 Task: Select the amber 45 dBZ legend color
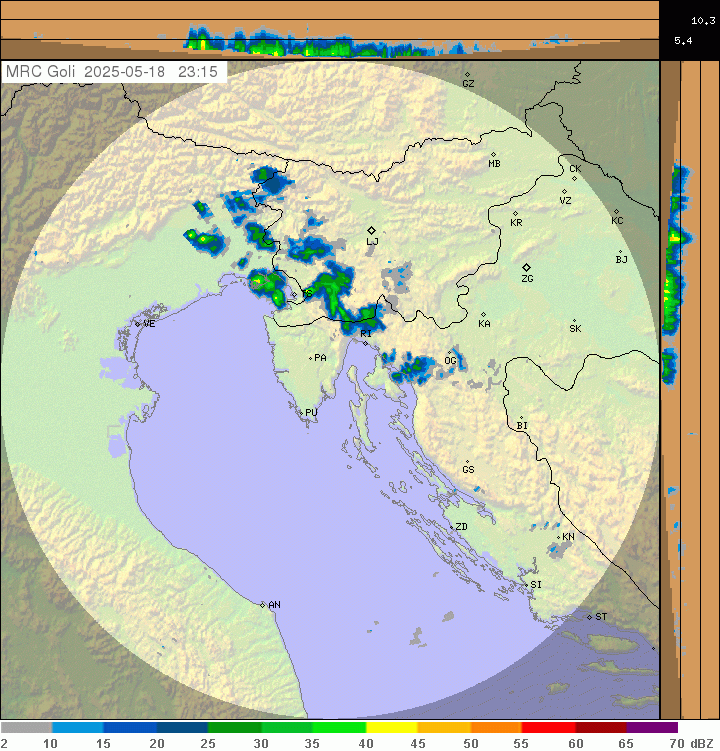pos(444,728)
